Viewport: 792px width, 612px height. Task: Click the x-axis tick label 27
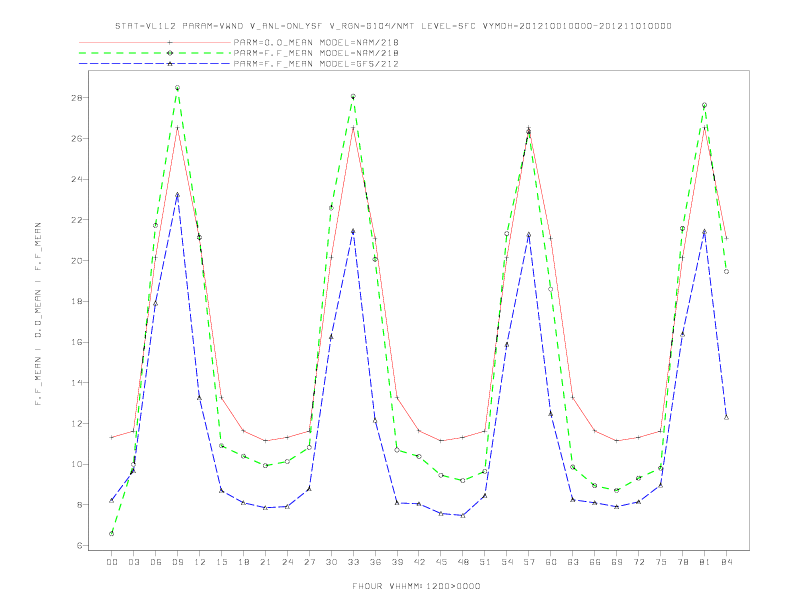309,562
